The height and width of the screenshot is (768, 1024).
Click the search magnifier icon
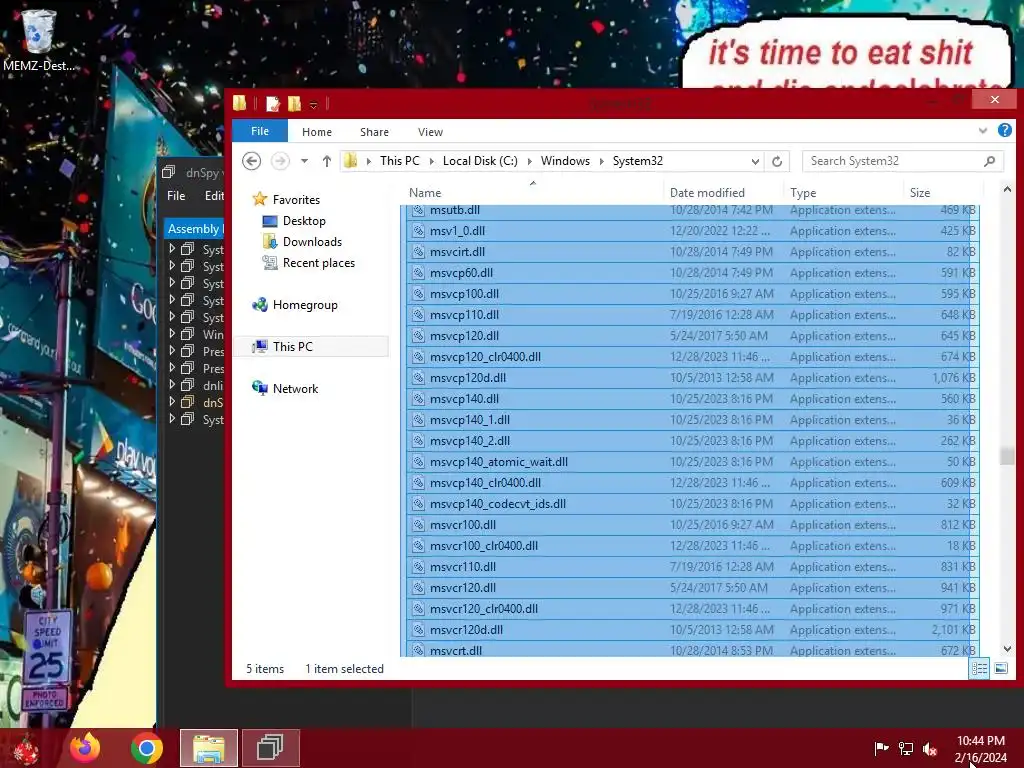(989, 161)
